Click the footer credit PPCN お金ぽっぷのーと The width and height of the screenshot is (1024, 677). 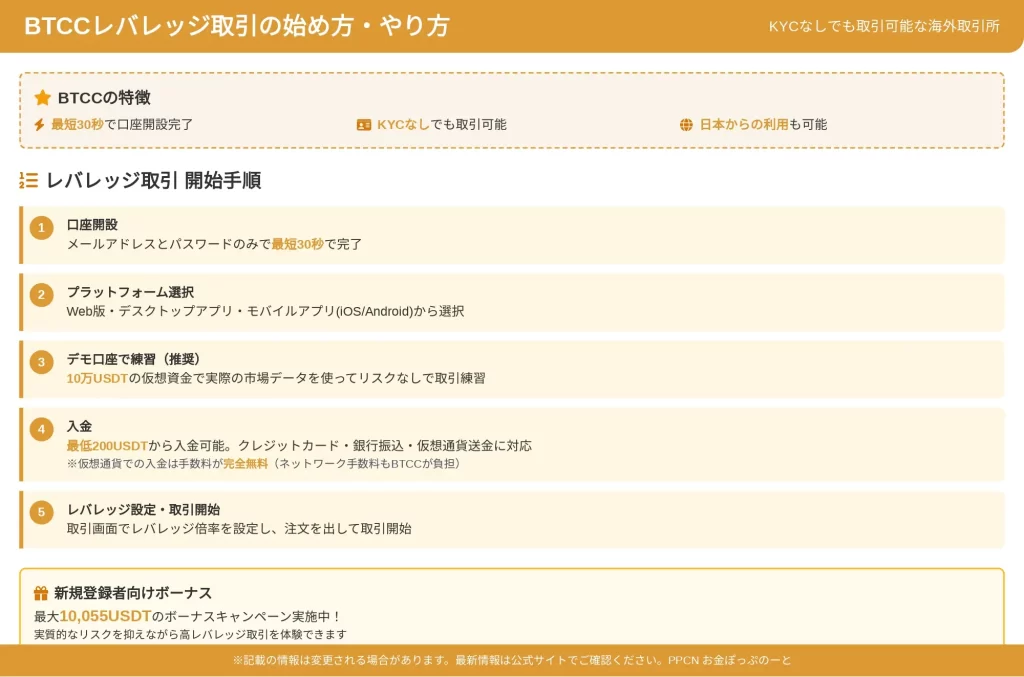click(729, 660)
